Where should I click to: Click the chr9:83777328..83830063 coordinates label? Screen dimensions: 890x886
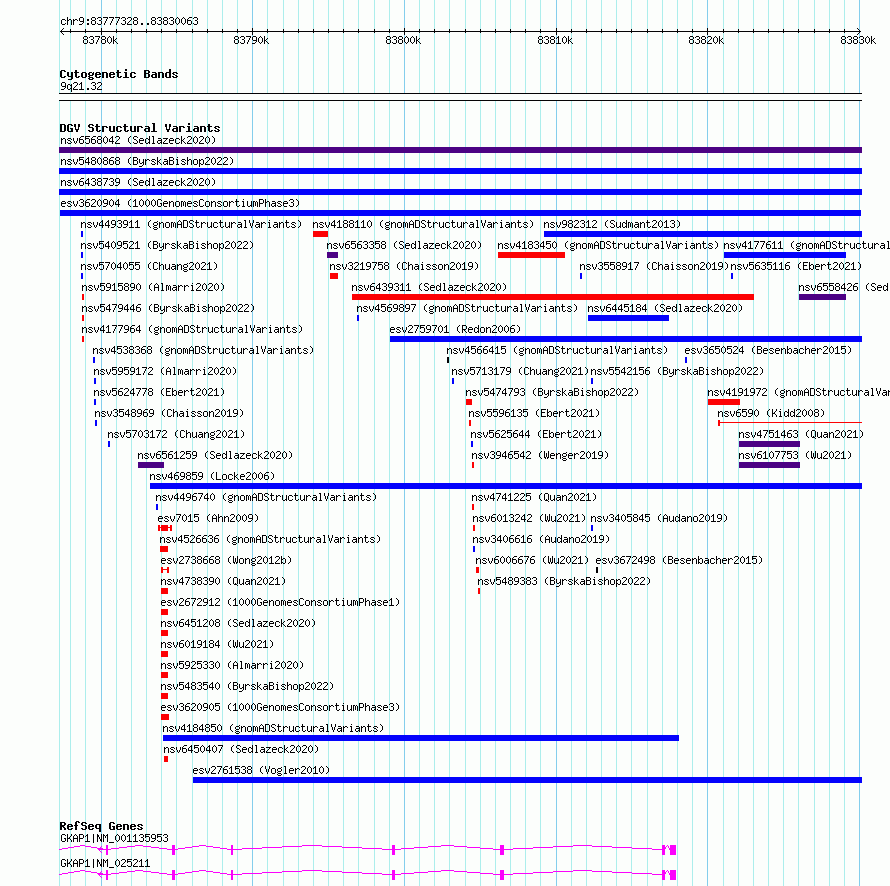(x=129, y=21)
